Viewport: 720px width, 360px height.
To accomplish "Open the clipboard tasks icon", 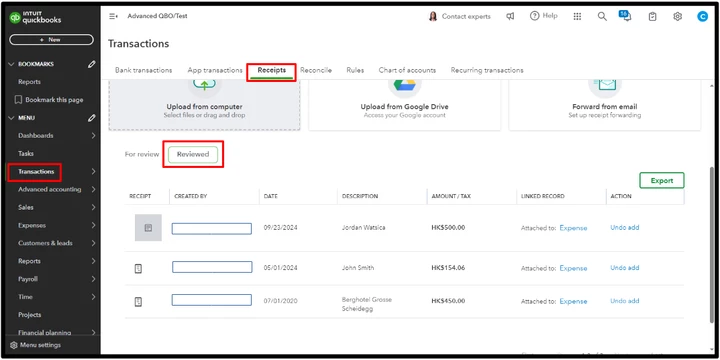I will [652, 17].
